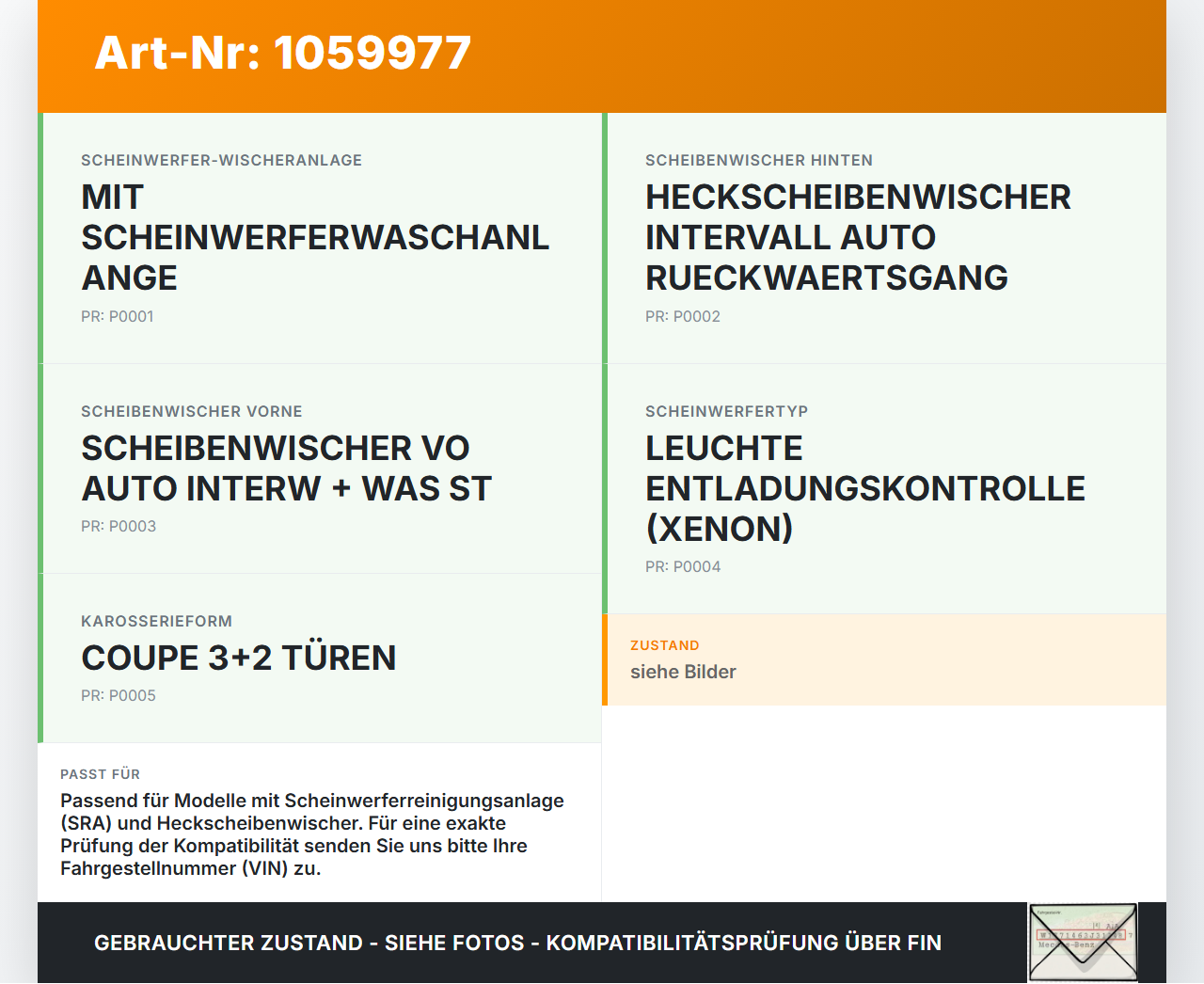Viewport: 1204px width, 984px height.
Task: Click the PASST FÜR label
Action: point(100,774)
